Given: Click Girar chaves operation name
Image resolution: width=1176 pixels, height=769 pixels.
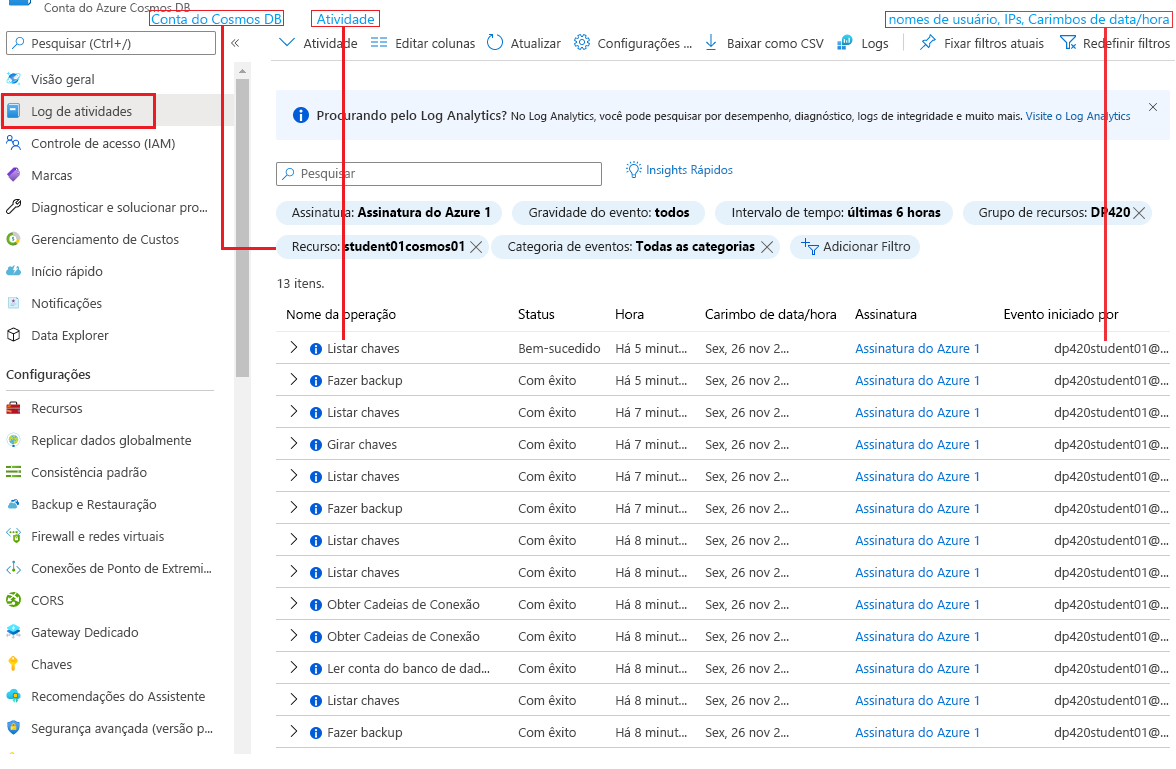Looking at the screenshot, I should click(x=362, y=444).
